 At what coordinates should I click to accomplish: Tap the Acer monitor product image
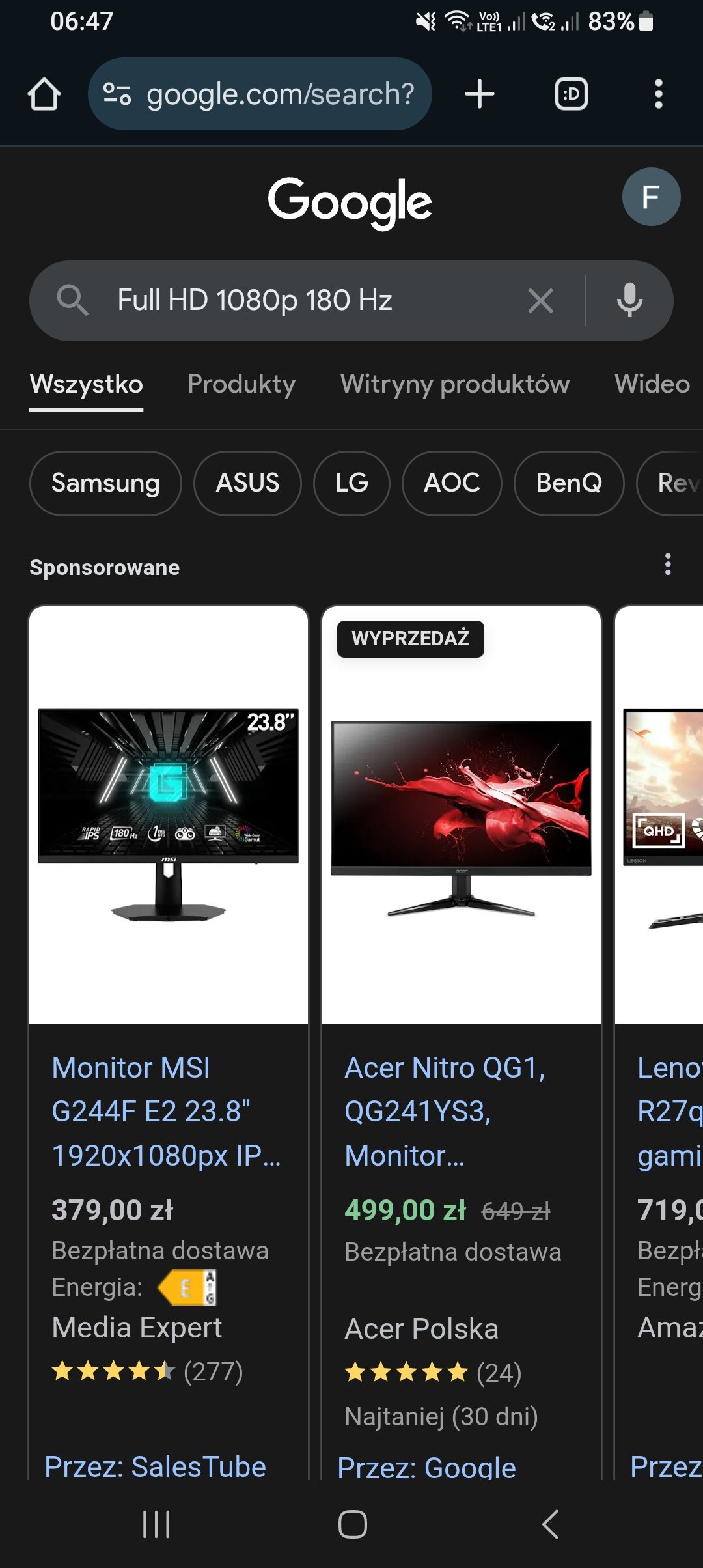(x=462, y=815)
